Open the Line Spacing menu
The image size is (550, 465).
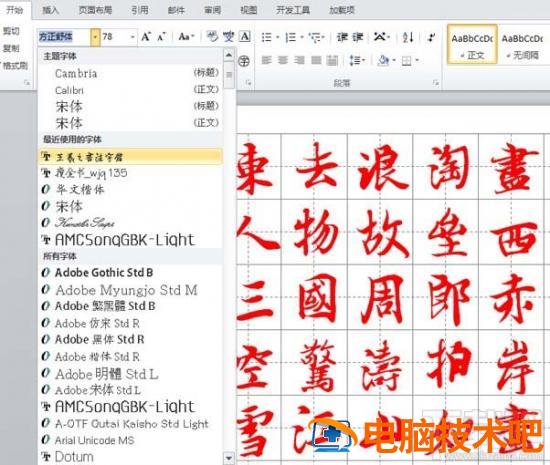coord(357,61)
